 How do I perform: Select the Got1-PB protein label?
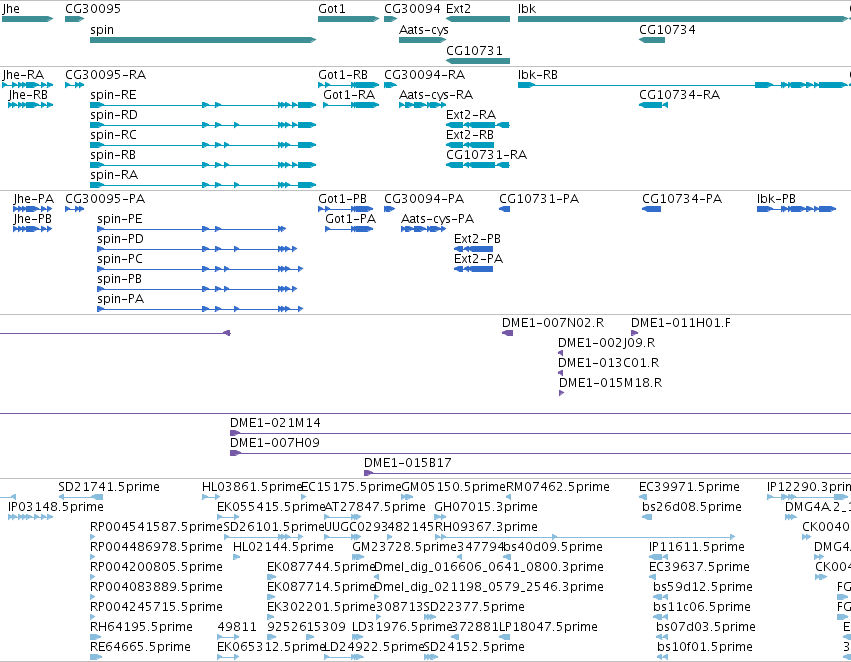pyautogui.click(x=342, y=199)
